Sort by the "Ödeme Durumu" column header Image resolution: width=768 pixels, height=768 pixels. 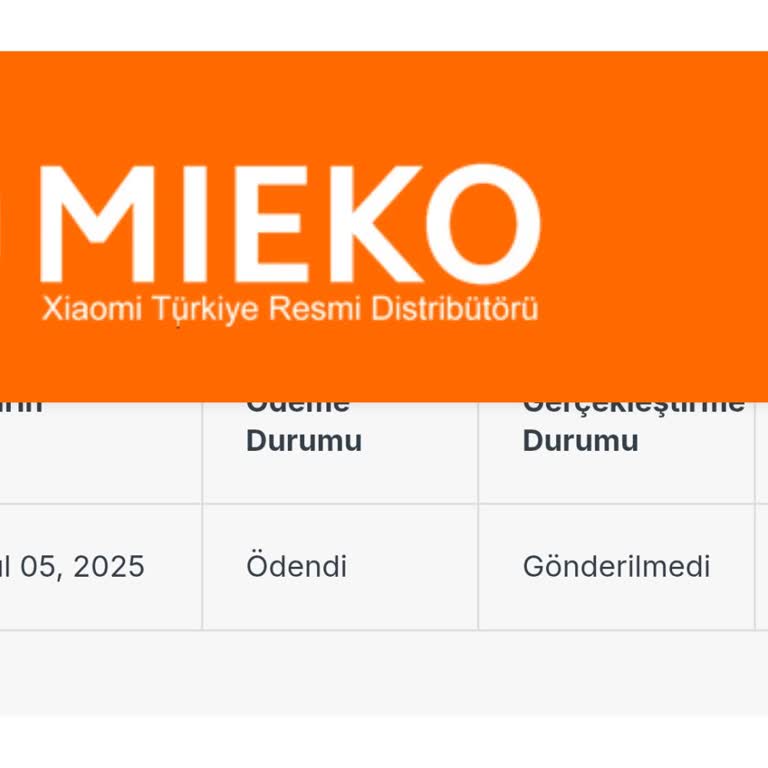click(303, 440)
